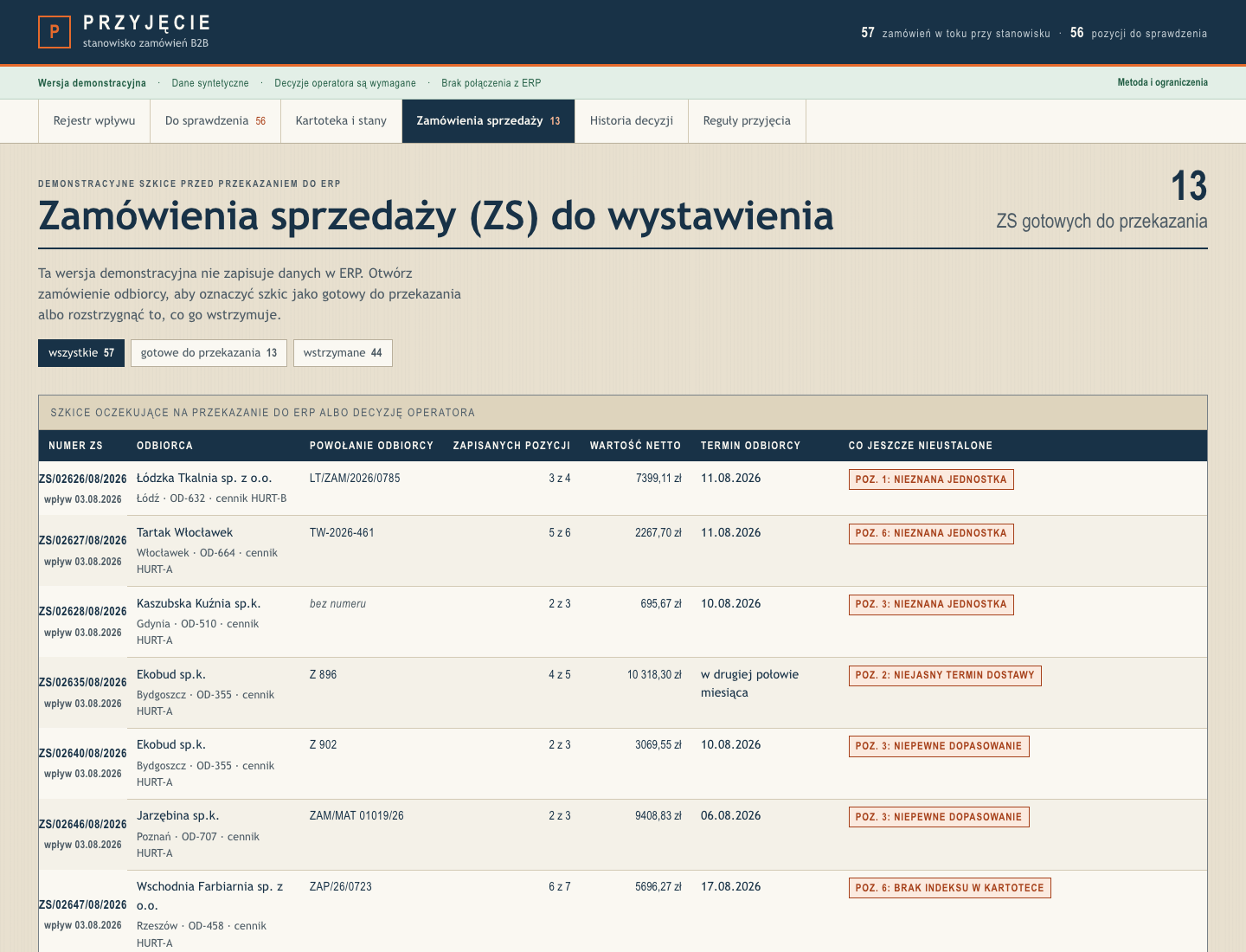
Task: Open order ZS/02640/08/2026
Action: point(83,753)
